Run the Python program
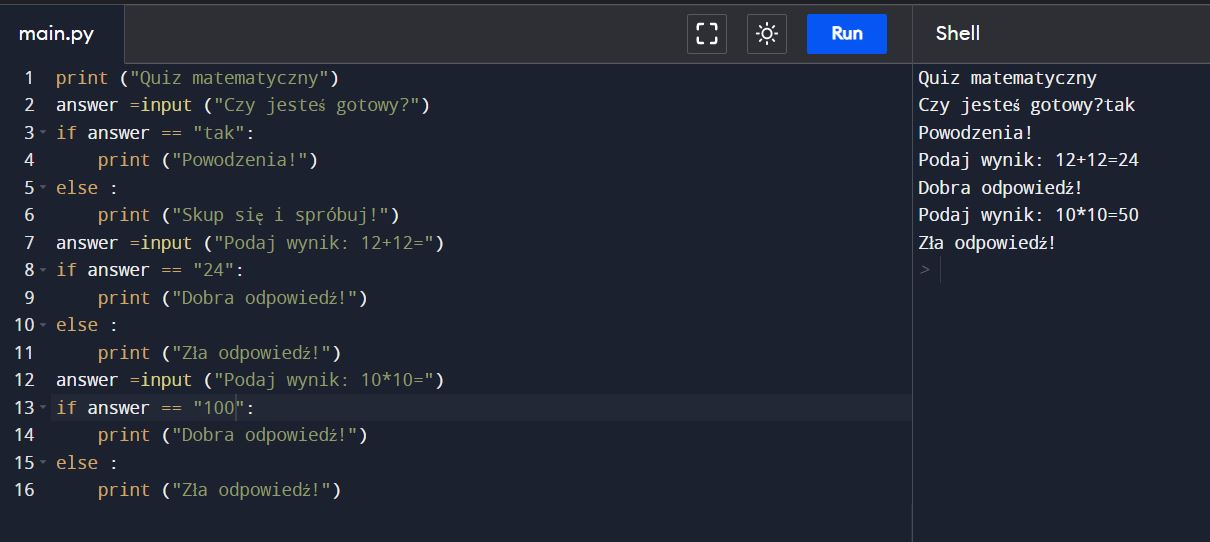Image resolution: width=1210 pixels, height=542 pixels. click(847, 34)
